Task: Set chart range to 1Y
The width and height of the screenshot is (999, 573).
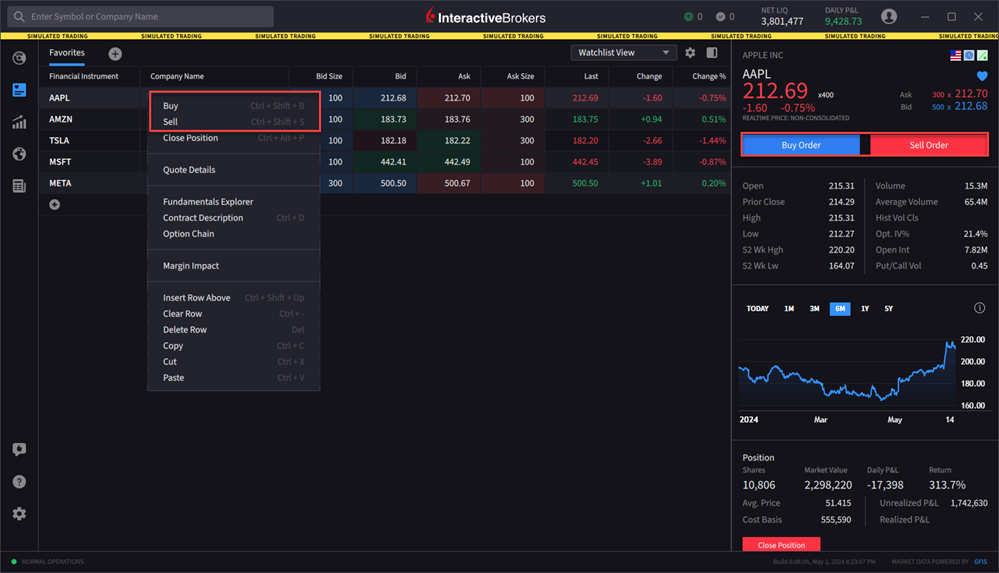Action: coord(865,308)
